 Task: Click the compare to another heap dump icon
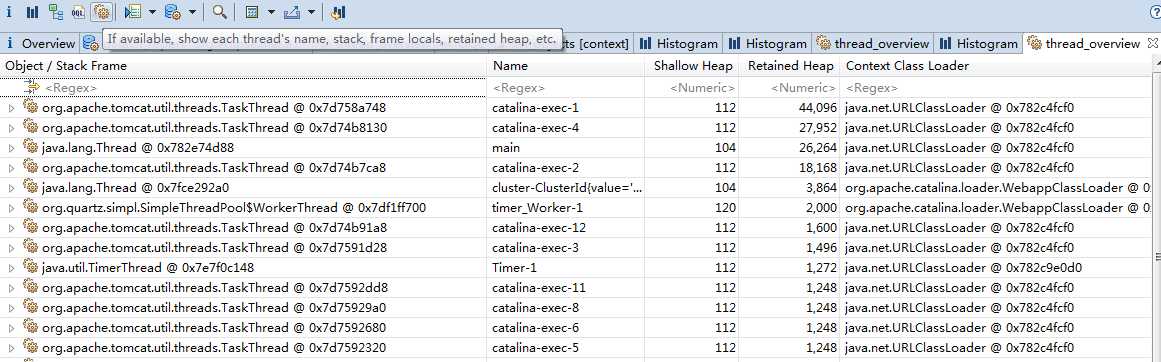338,12
